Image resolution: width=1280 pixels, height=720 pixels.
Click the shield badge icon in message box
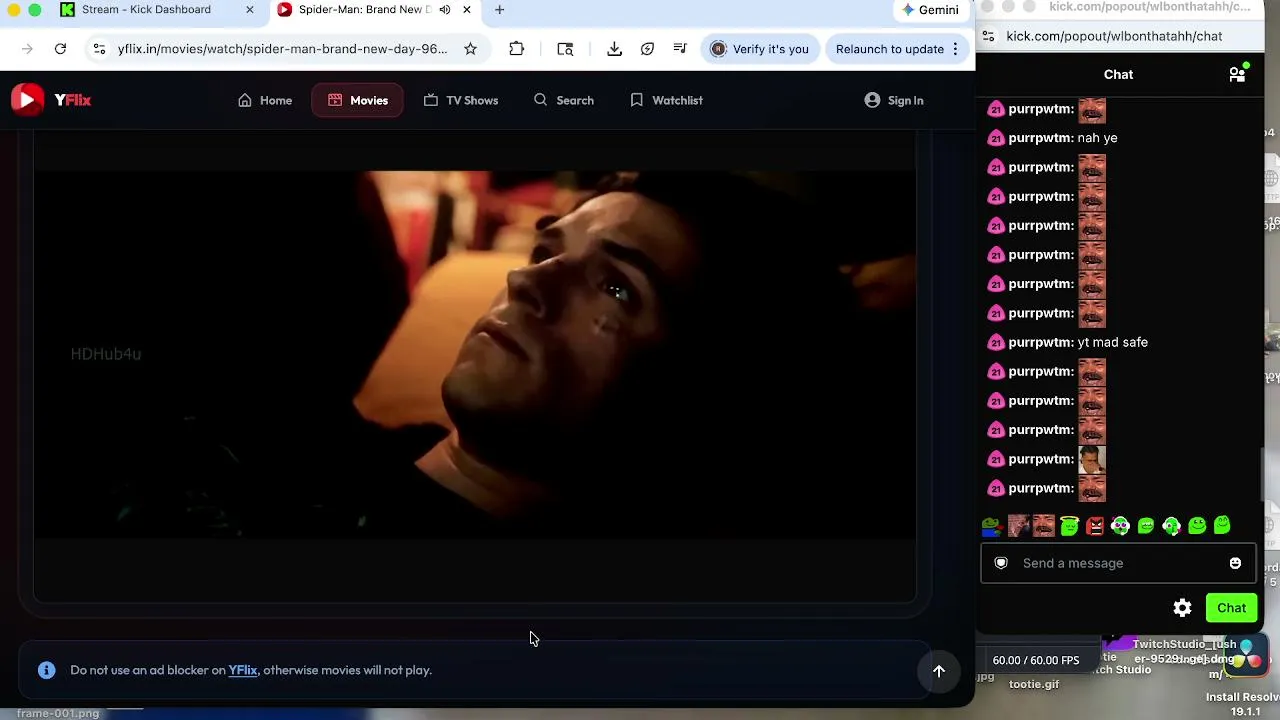coord(1001,563)
